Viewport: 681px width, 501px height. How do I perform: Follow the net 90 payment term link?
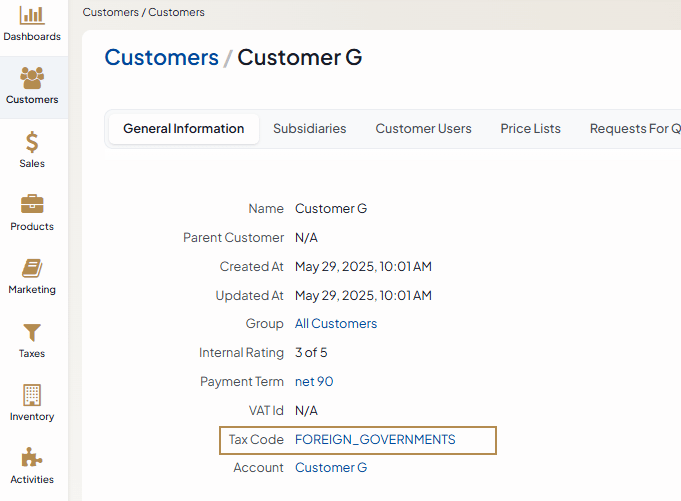(x=314, y=382)
